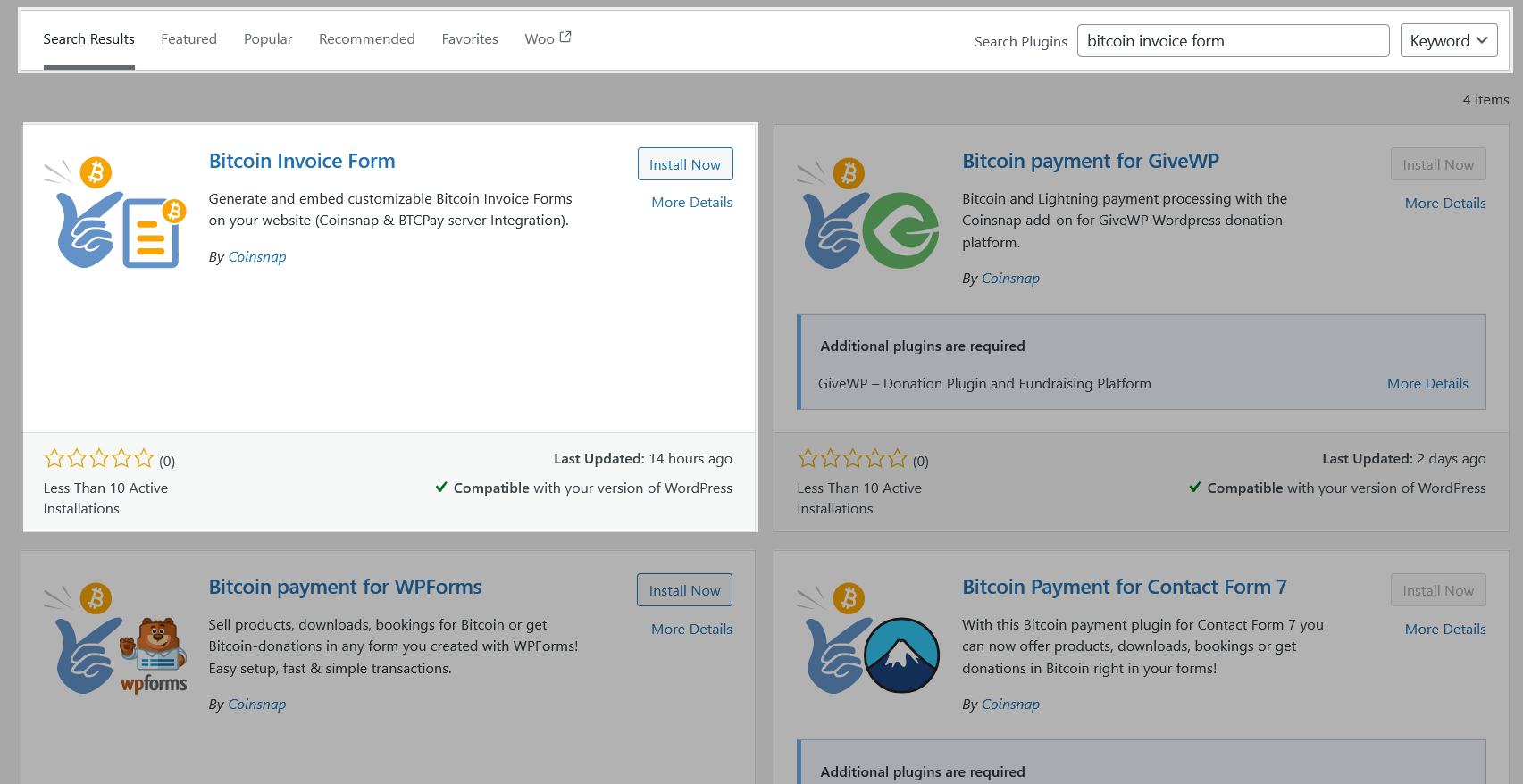This screenshot has height=784, width=1523.
Task: Click the 'Search Plugins' label
Action: pyautogui.click(x=1021, y=42)
